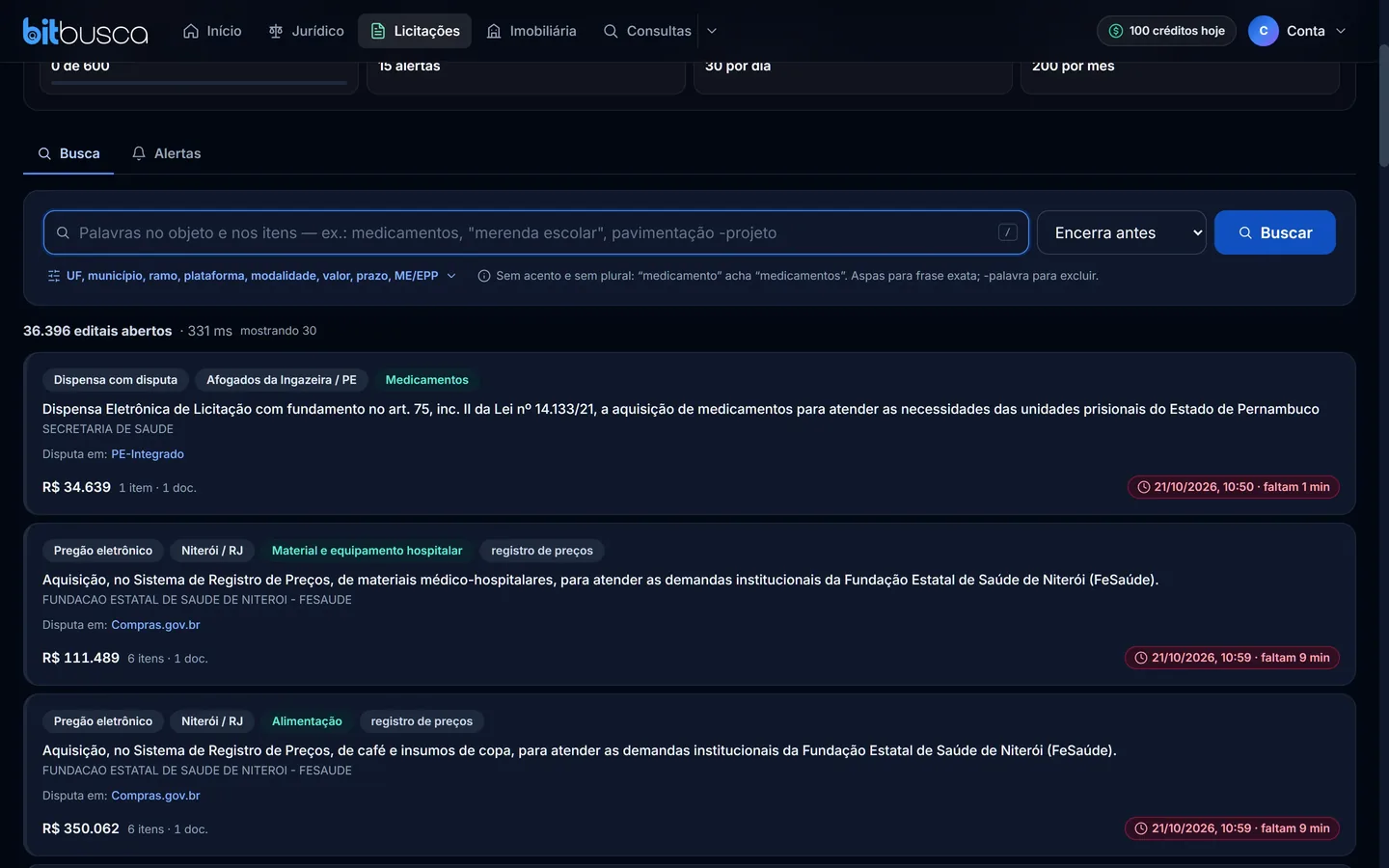
Task: Click the R$ 111.489 value
Action: [x=81, y=658]
